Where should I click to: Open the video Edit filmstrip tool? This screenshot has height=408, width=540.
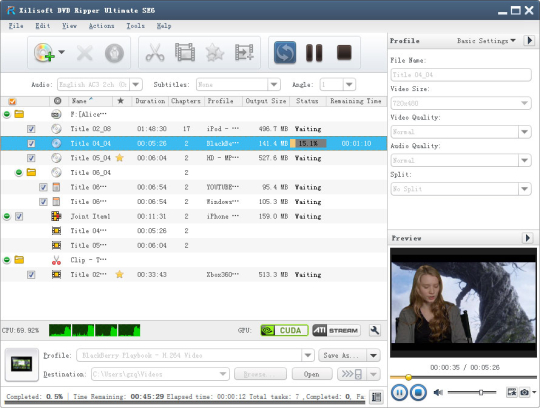pos(185,53)
